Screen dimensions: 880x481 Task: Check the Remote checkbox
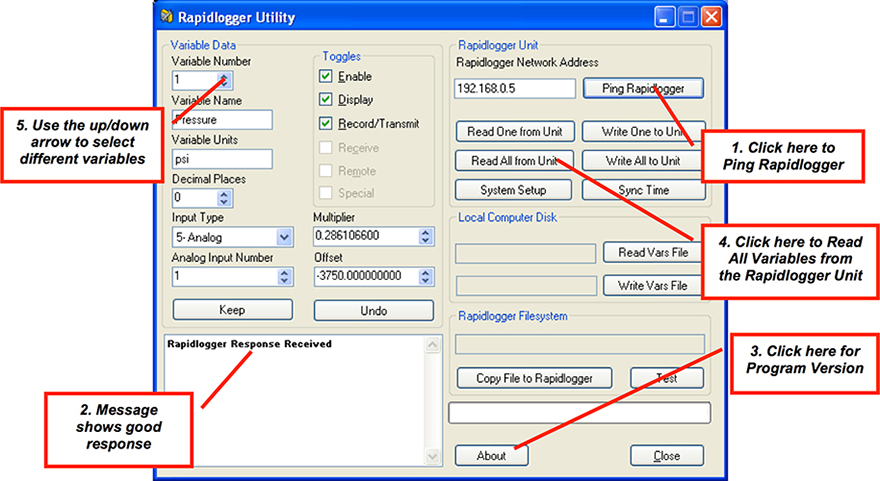pyautogui.click(x=326, y=170)
